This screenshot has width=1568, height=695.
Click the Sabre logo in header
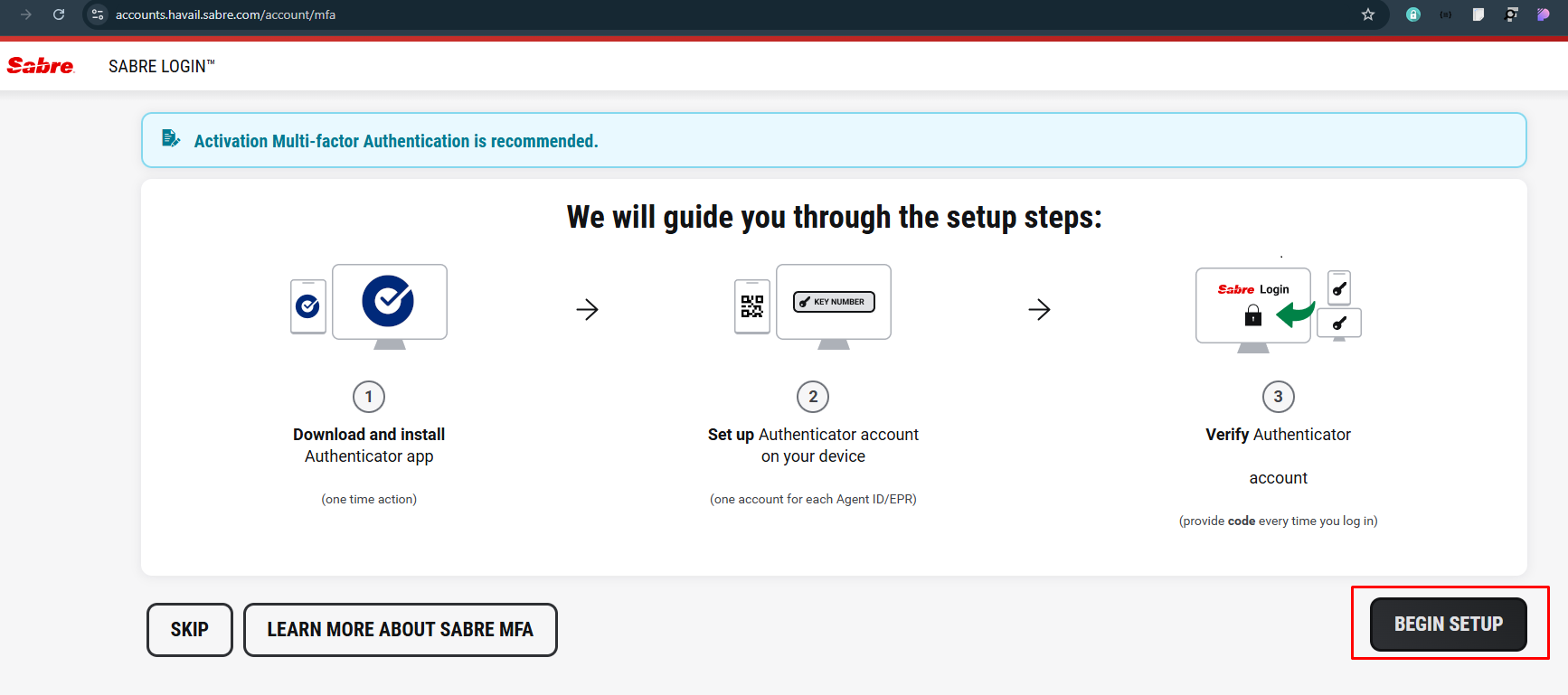[x=41, y=66]
